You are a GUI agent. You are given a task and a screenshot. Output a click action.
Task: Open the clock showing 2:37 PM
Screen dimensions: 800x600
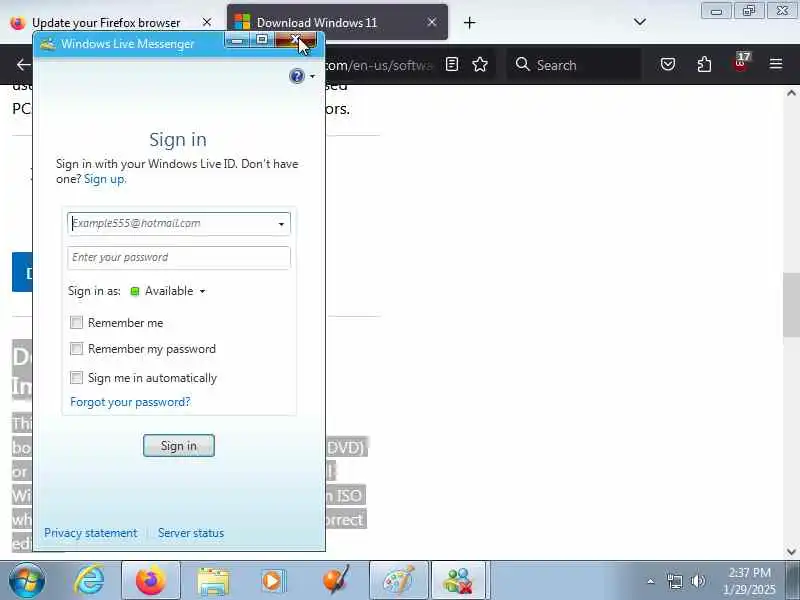click(x=749, y=581)
